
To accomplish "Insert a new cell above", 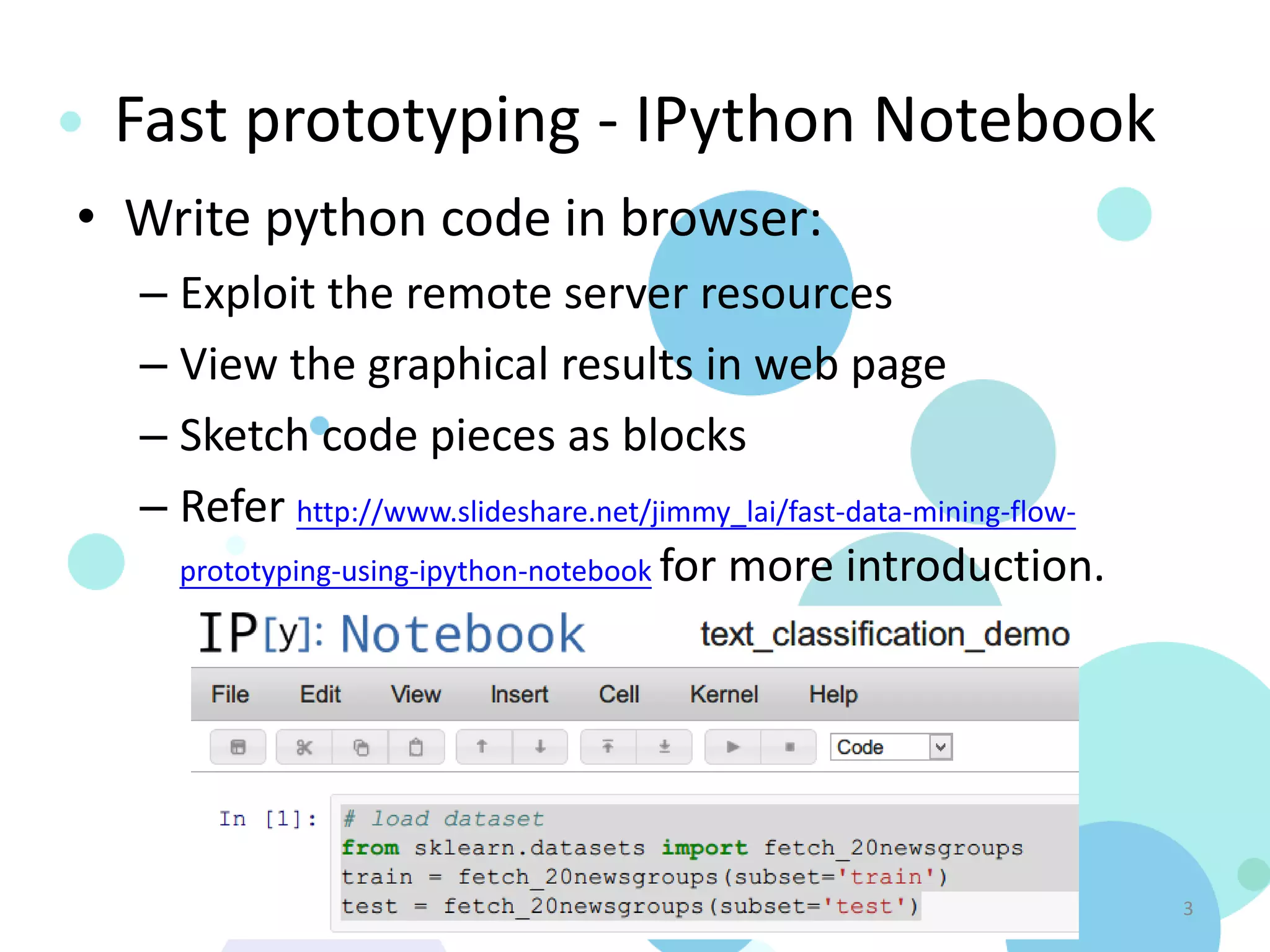I will point(608,747).
